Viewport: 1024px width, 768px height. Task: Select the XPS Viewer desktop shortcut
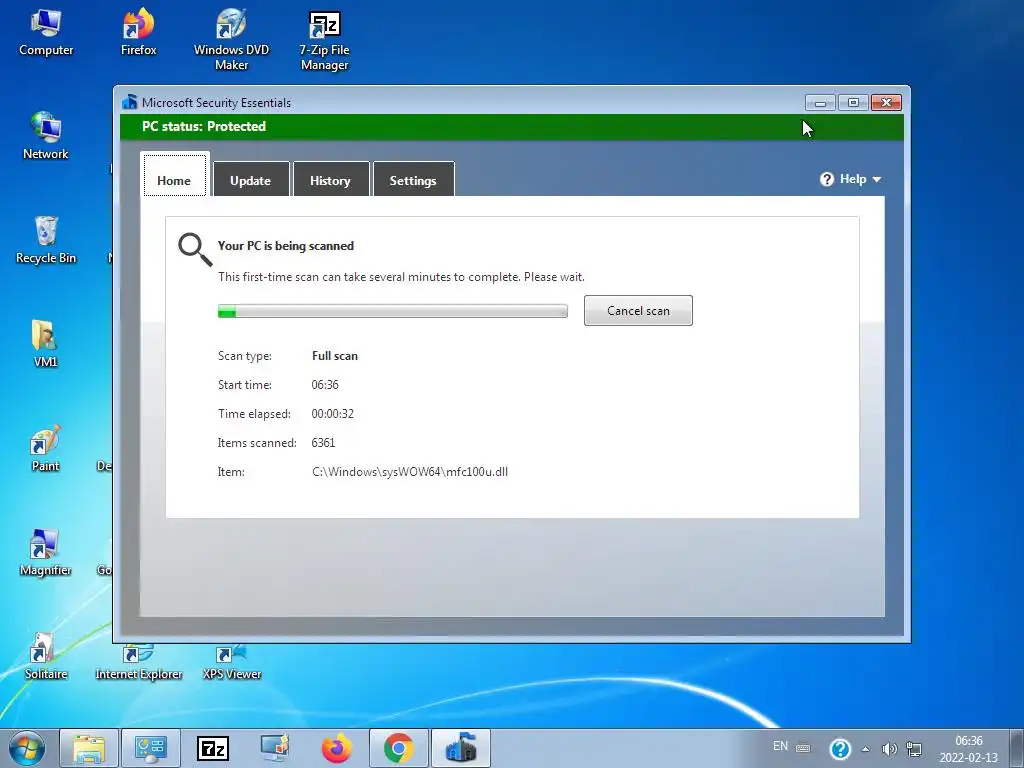[232, 662]
